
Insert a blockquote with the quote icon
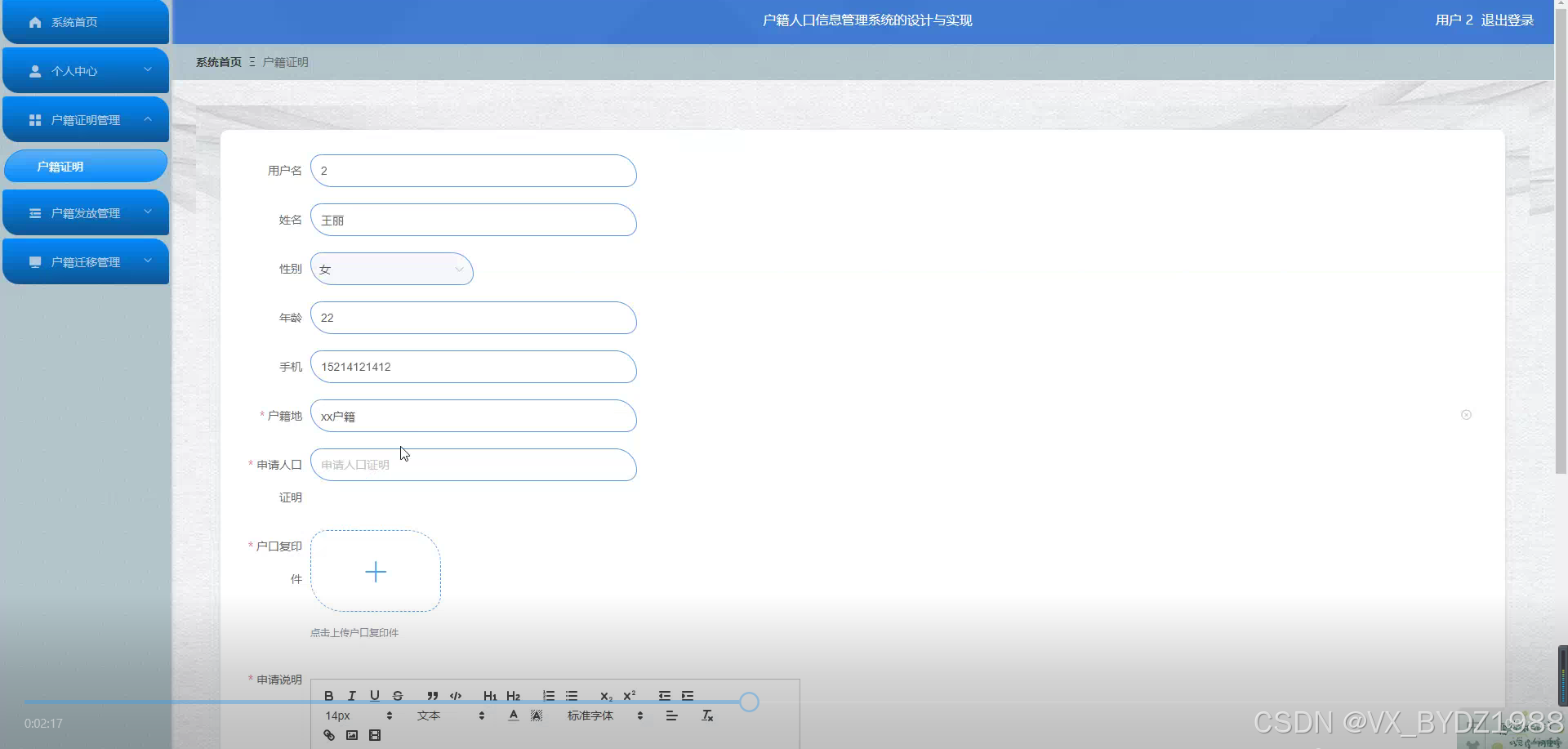(433, 696)
